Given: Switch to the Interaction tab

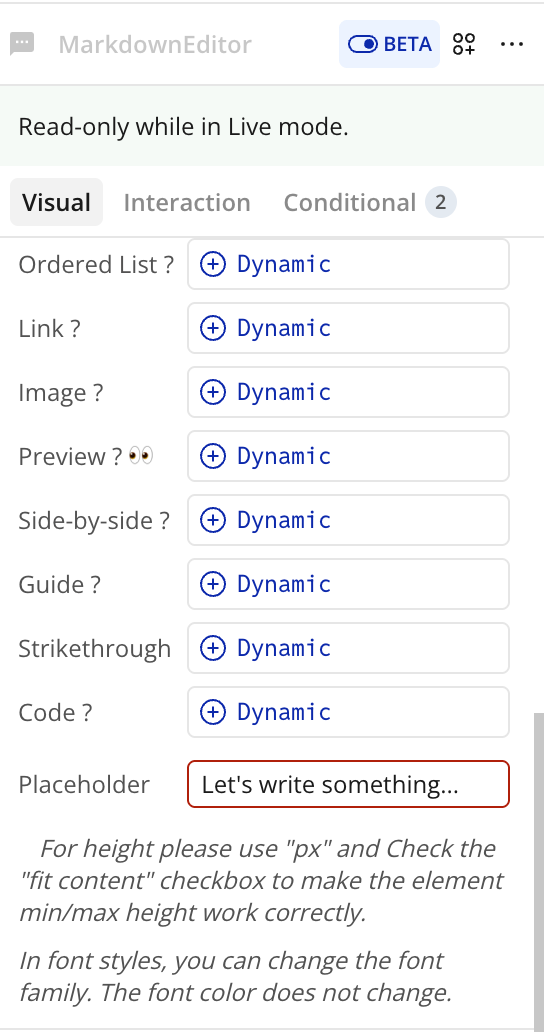Looking at the screenshot, I should click(187, 202).
